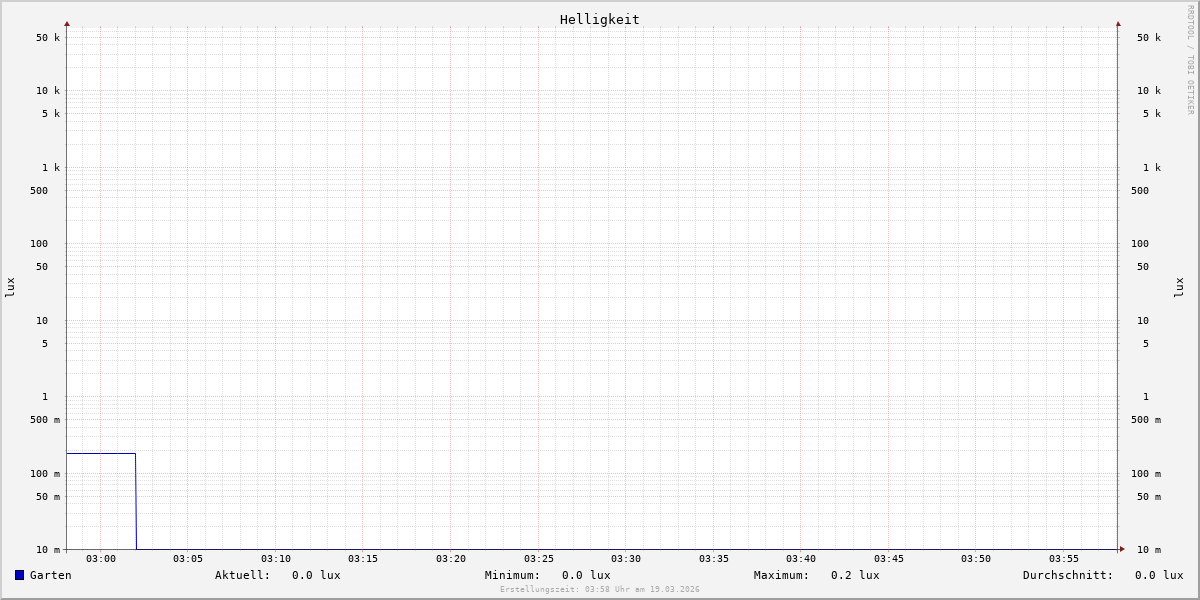Click the RRDTOOL / TOBI OETIKER watermark
Viewport: 1200px width, 600px height.
tap(1190, 60)
